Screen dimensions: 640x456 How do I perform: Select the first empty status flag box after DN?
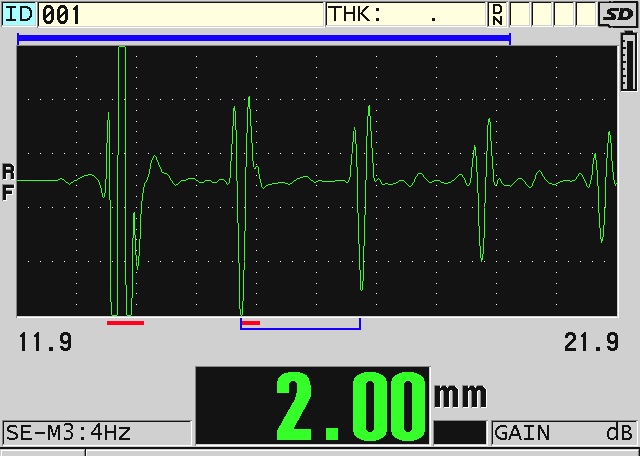tap(521, 14)
